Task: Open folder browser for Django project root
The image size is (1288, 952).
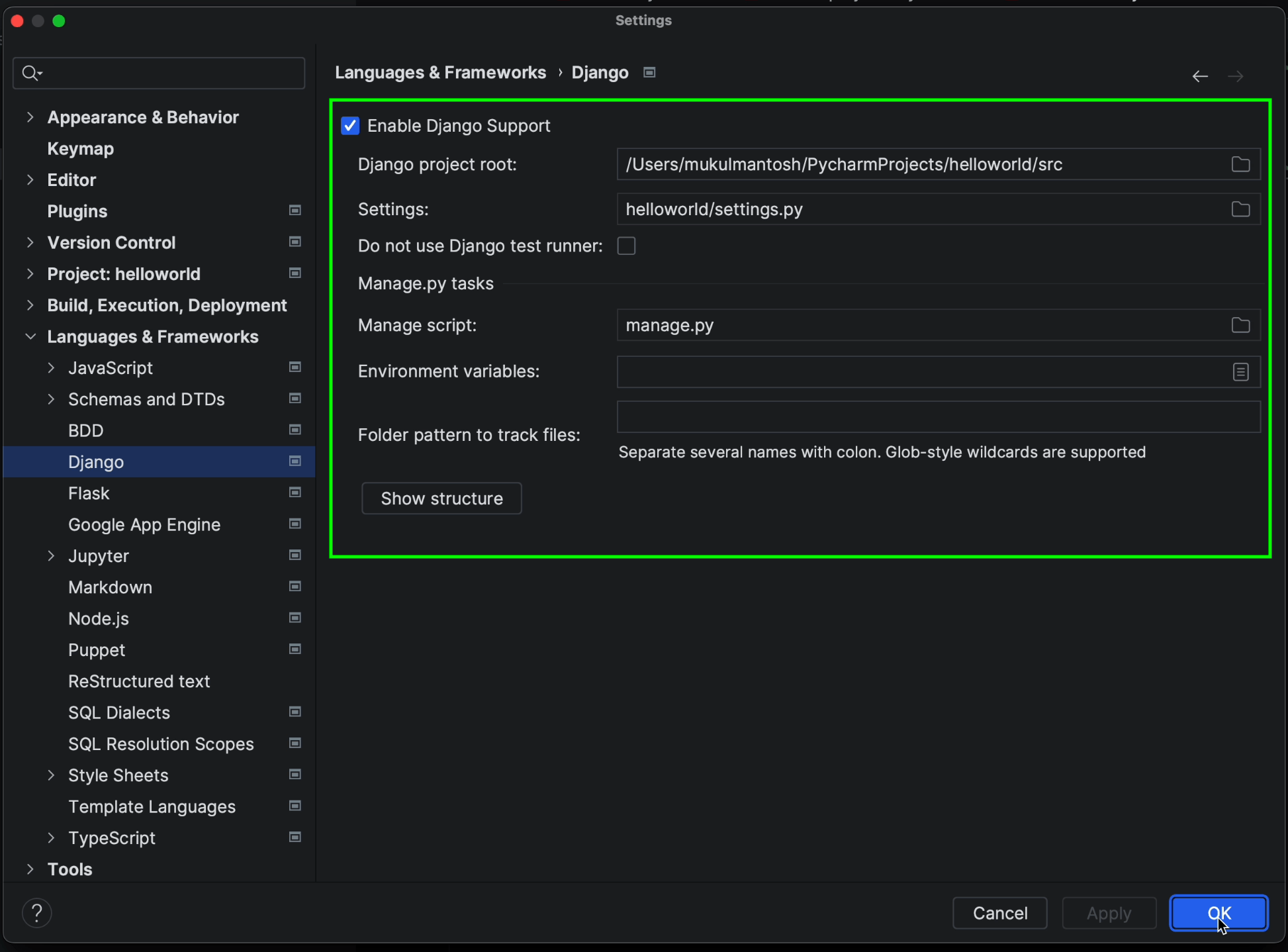Action: pos(1240,164)
